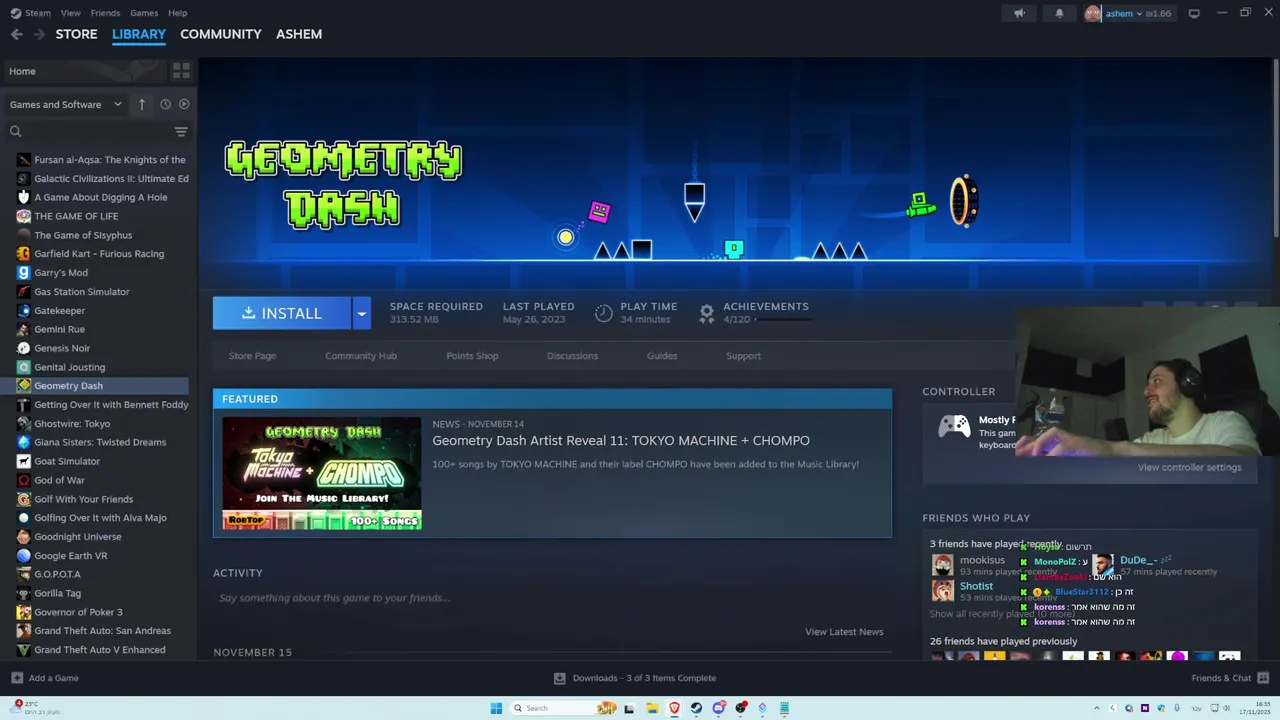The height and width of the screenshot is (720, 1280).
Task: Expand the Games and Software dropdown
Action: (x=65, y=104)
